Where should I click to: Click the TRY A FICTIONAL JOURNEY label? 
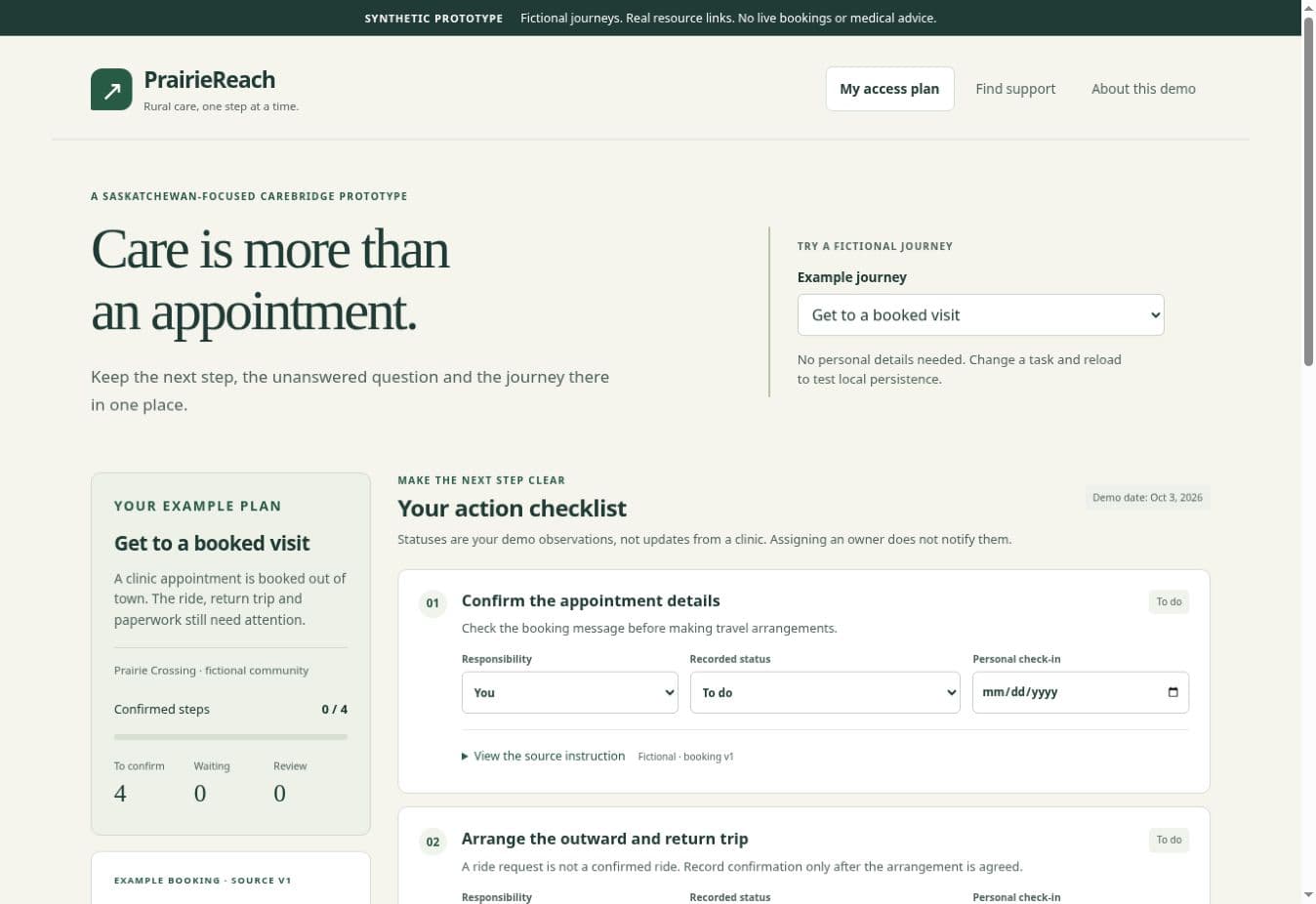875,246
